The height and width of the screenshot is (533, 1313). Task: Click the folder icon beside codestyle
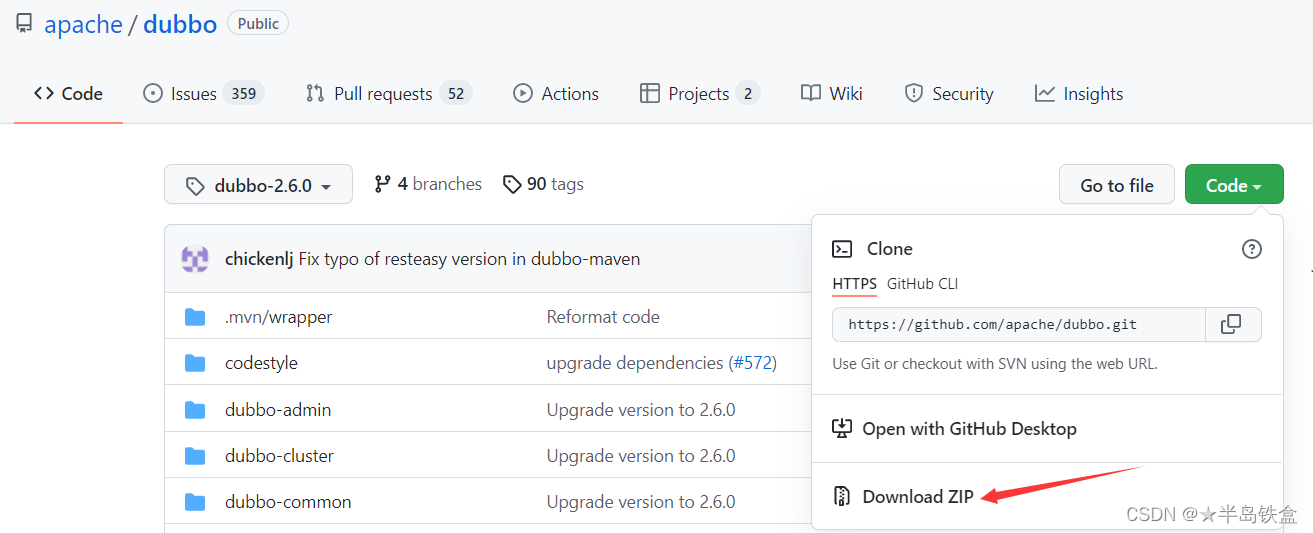click(x=195, y=363)
